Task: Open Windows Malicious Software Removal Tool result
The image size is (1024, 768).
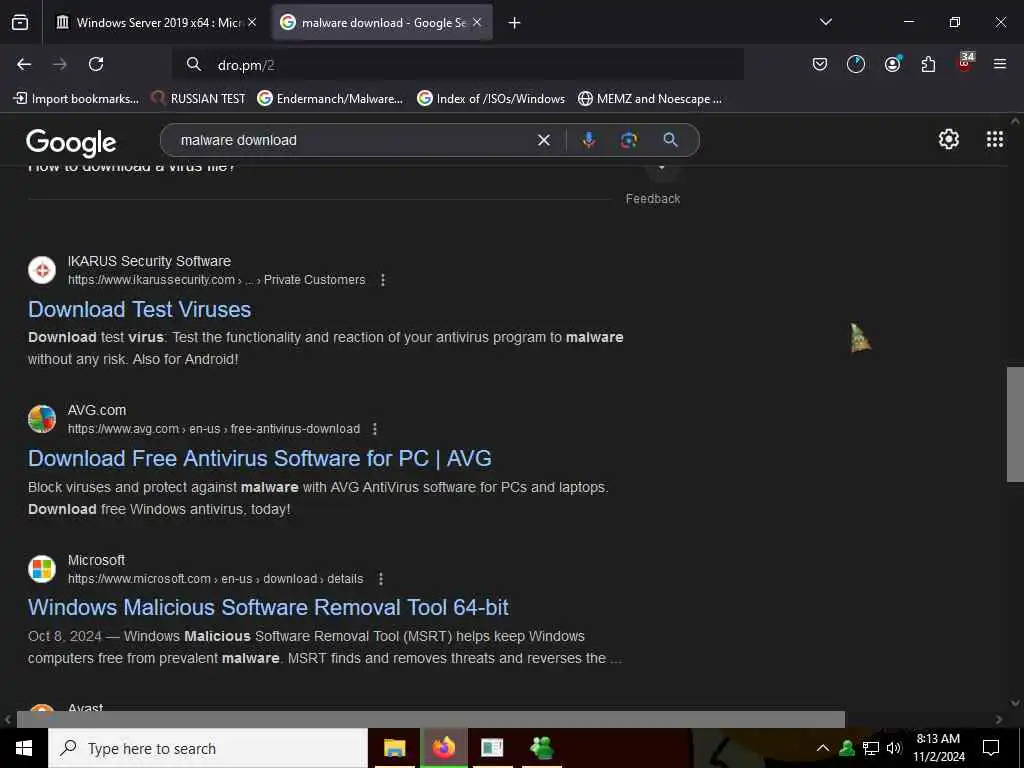Action: (x=268, y=607)
